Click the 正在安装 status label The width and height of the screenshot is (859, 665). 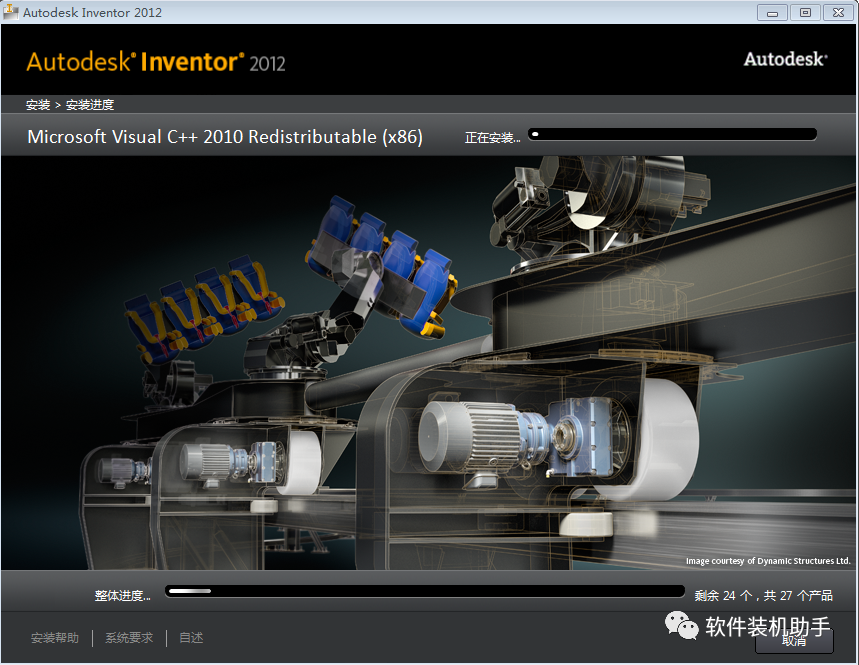[x=492, y=137]
